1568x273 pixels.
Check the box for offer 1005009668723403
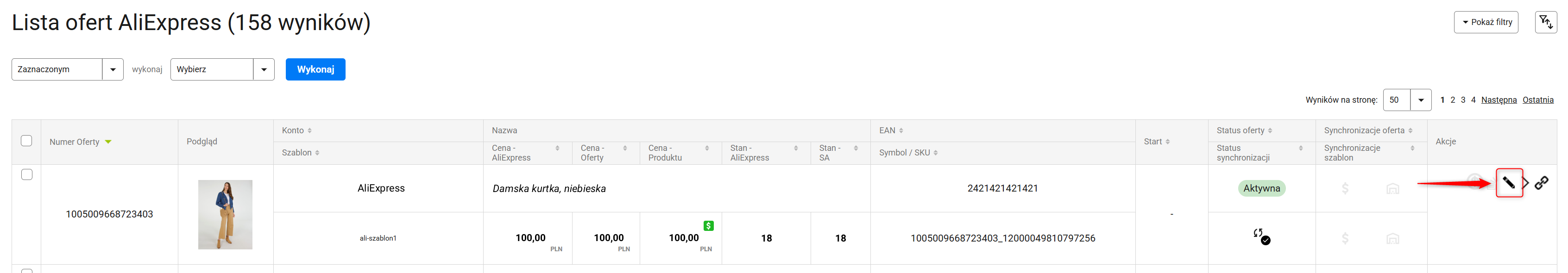pyautogui.click(x=27, y=174)
